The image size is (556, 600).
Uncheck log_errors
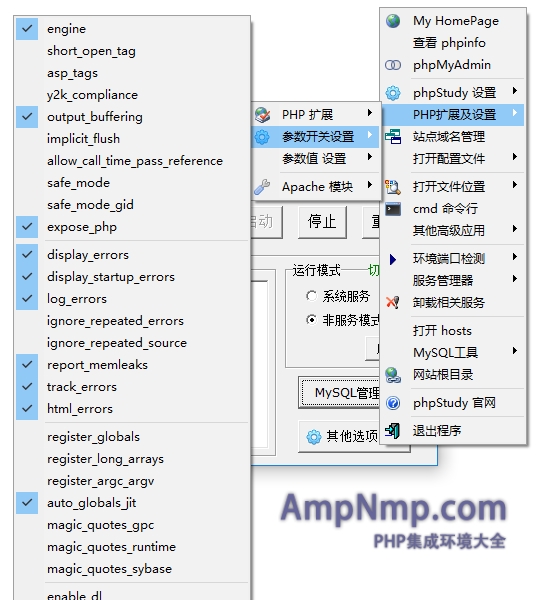tap(132, 299)
